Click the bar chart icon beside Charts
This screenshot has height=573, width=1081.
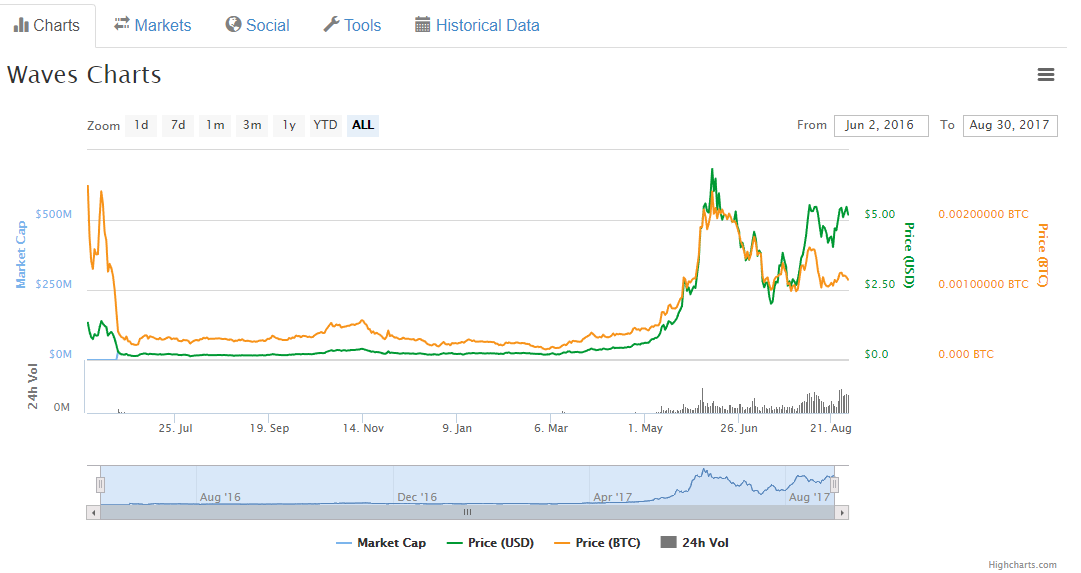(x=21, y=26)
